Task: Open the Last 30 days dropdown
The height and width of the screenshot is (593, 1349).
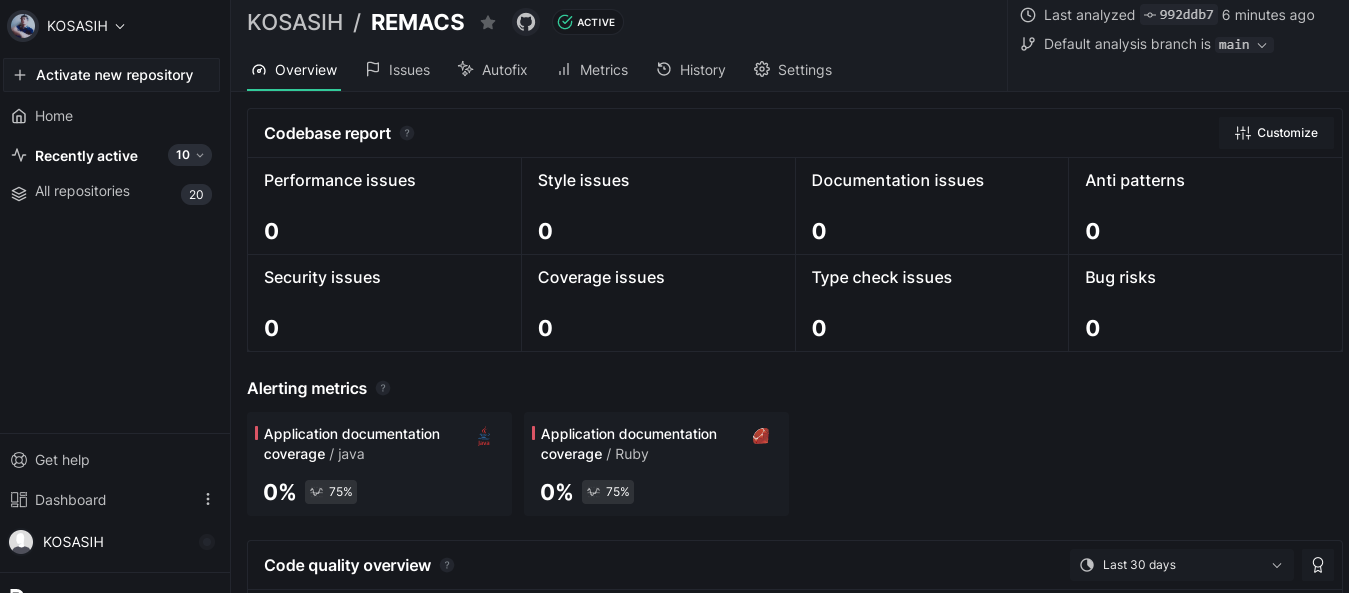Action: [x=1181, y=565]
